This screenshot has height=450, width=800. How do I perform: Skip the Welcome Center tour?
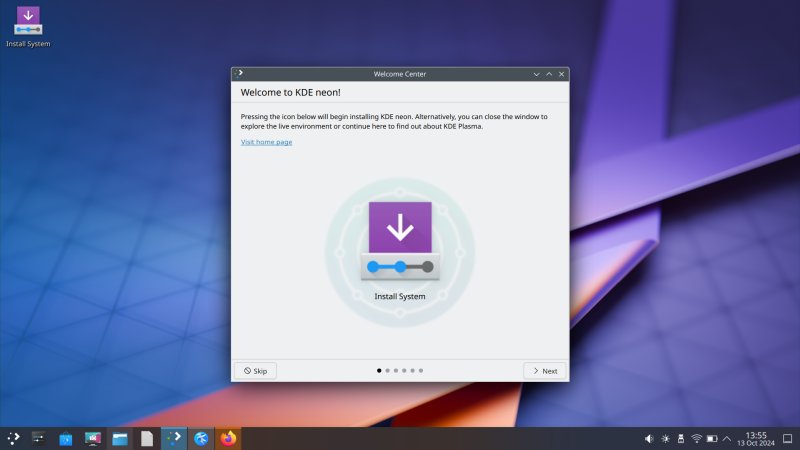coord(255,371)
